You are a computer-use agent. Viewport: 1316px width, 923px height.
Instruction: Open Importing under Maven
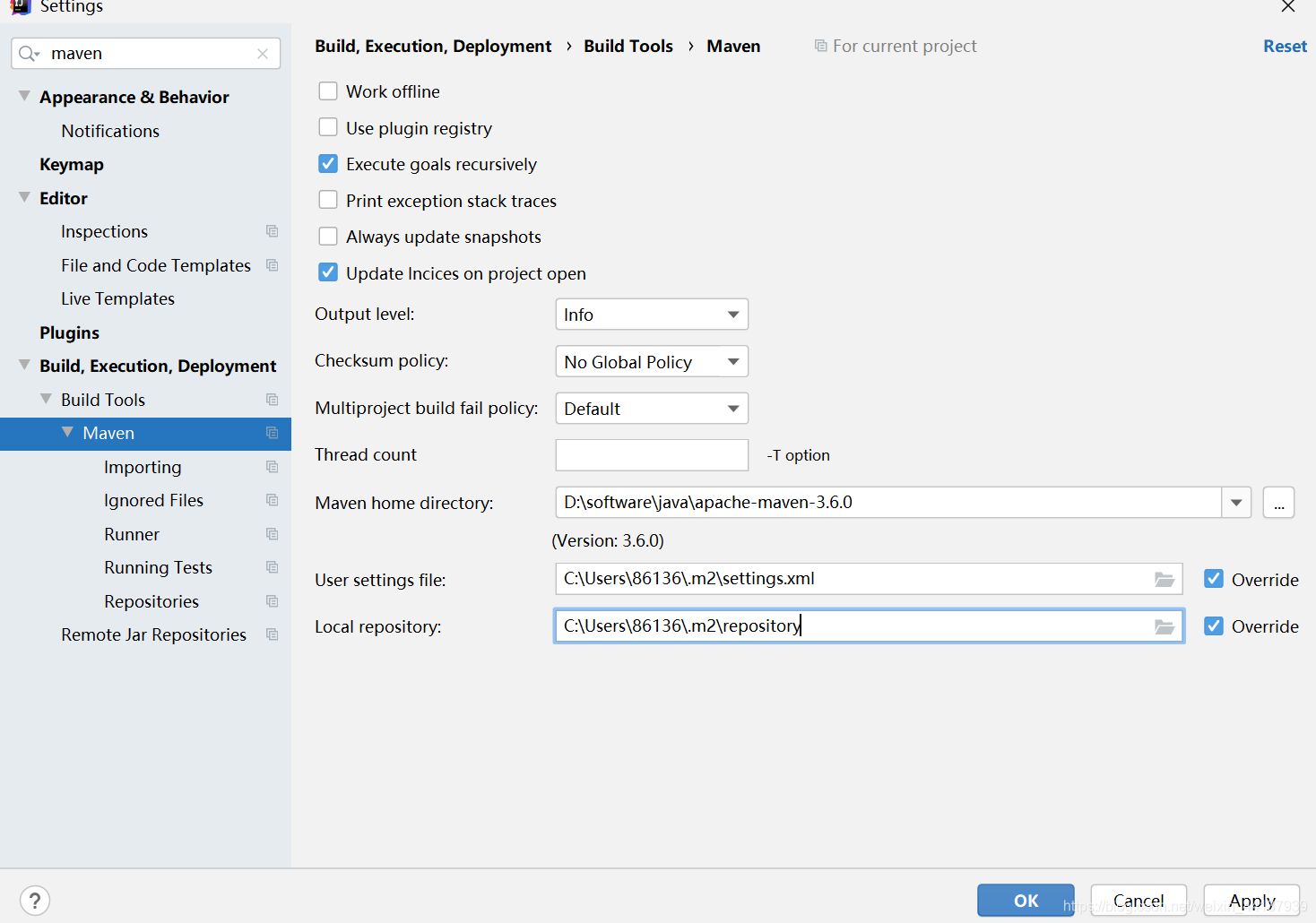(143, 467)
